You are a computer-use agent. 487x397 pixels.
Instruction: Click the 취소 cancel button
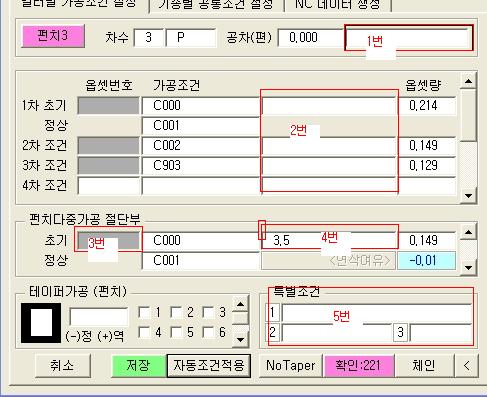pos(62,366)
